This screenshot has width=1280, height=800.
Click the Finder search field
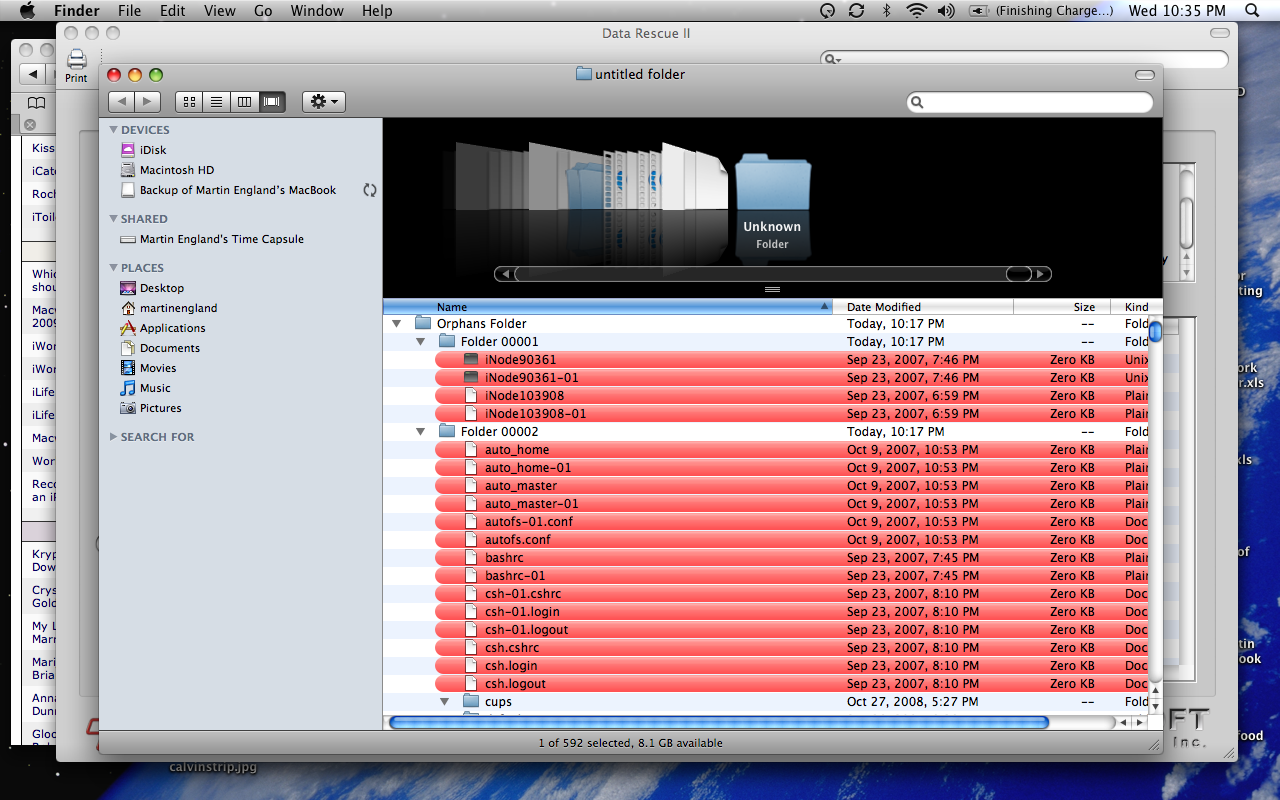1030,102
